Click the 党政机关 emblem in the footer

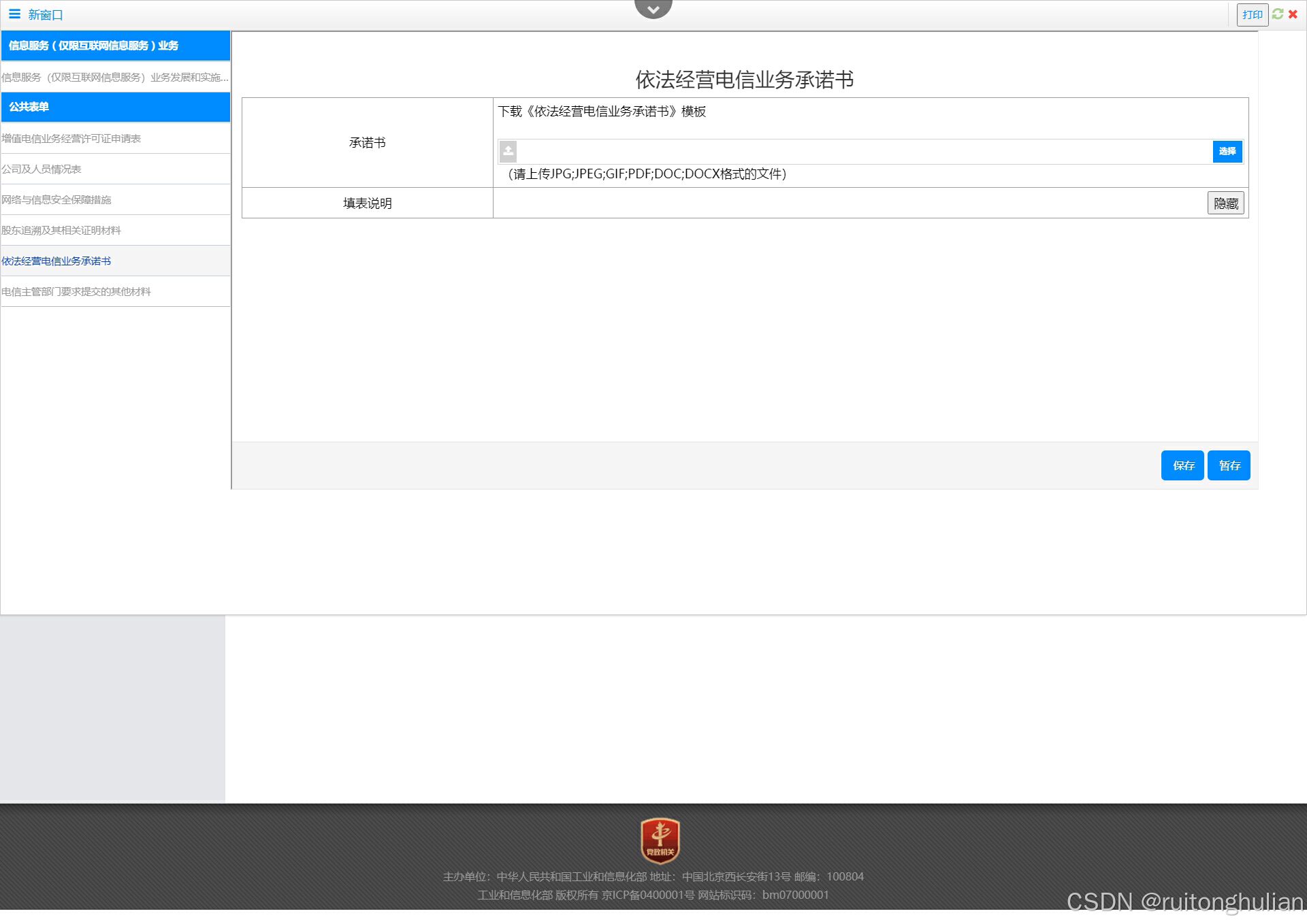click(660, 840)
